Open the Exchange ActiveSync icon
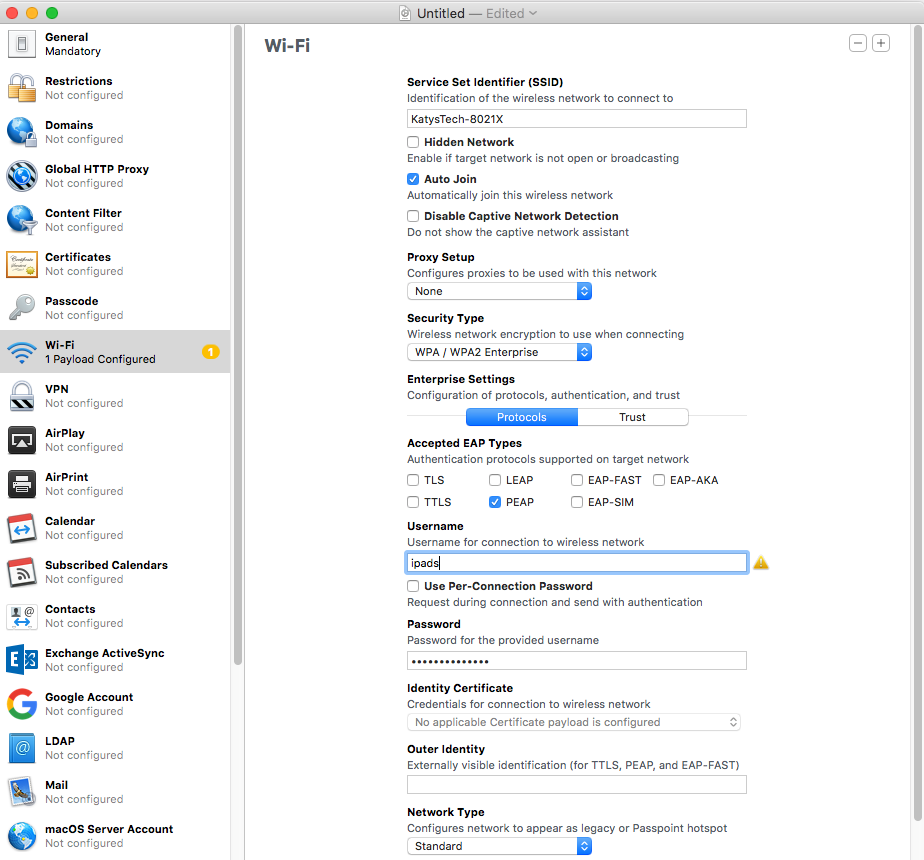 coord(22,660)
